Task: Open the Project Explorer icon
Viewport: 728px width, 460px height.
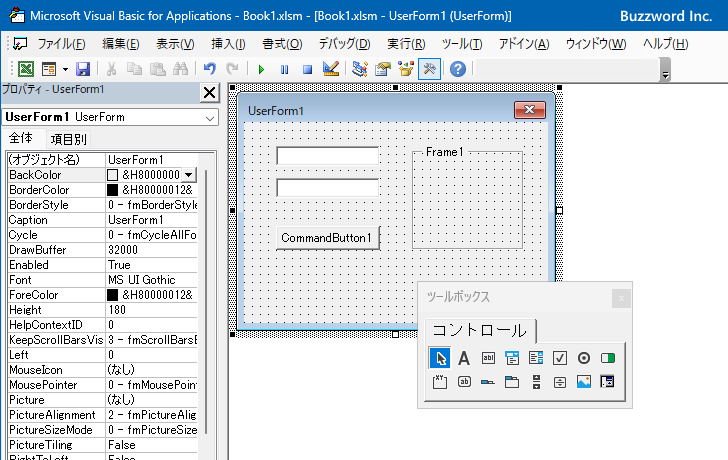Action: point(360,69)
